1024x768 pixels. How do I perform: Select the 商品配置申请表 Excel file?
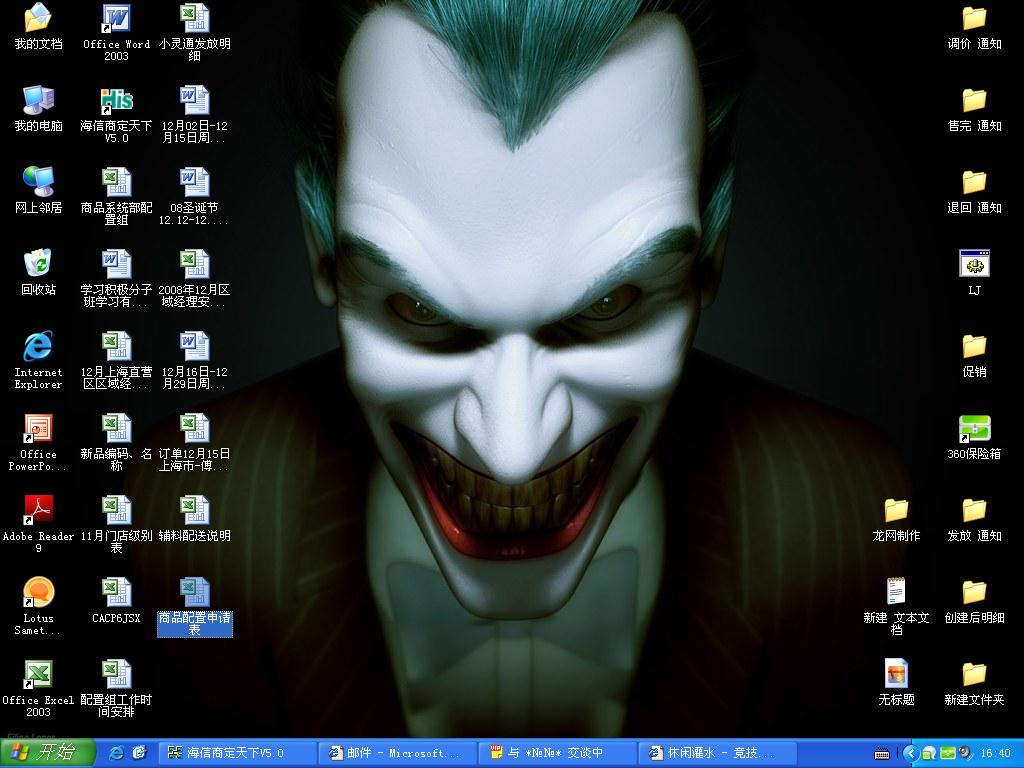[195, 593]
